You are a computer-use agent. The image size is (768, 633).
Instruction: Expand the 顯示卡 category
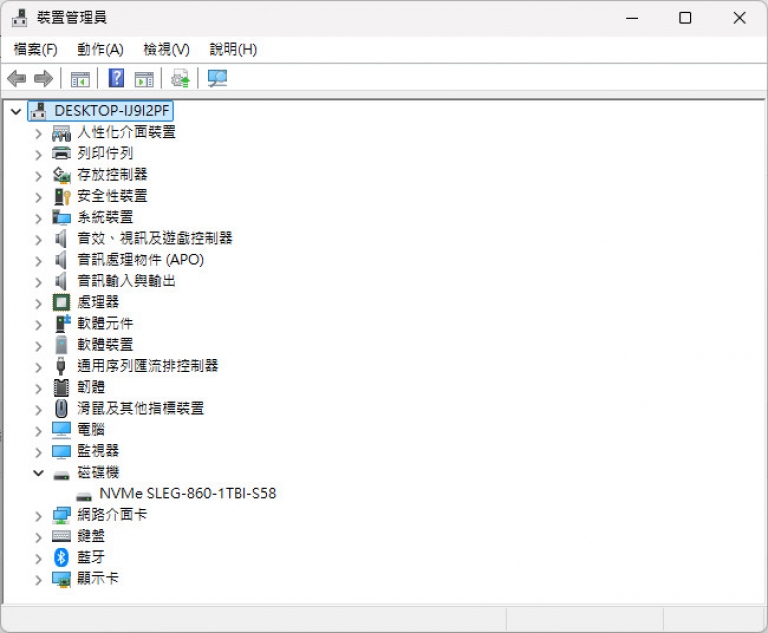click(x=38, y=579)
